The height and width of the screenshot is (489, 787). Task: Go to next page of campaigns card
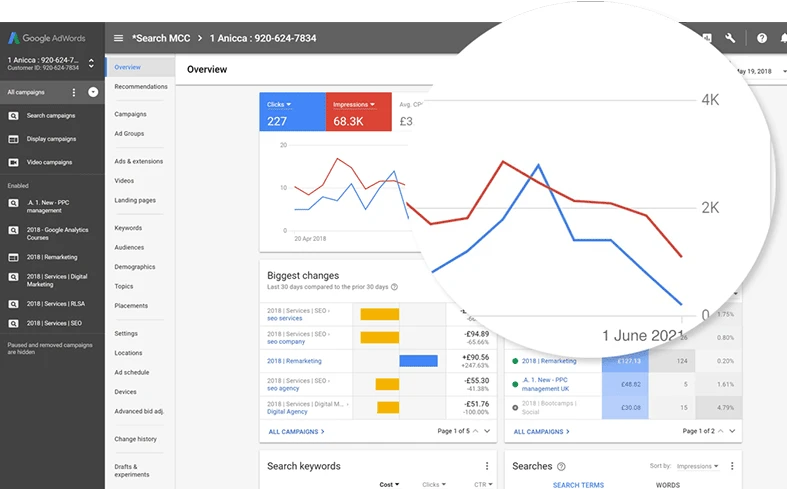pos(732,431)
